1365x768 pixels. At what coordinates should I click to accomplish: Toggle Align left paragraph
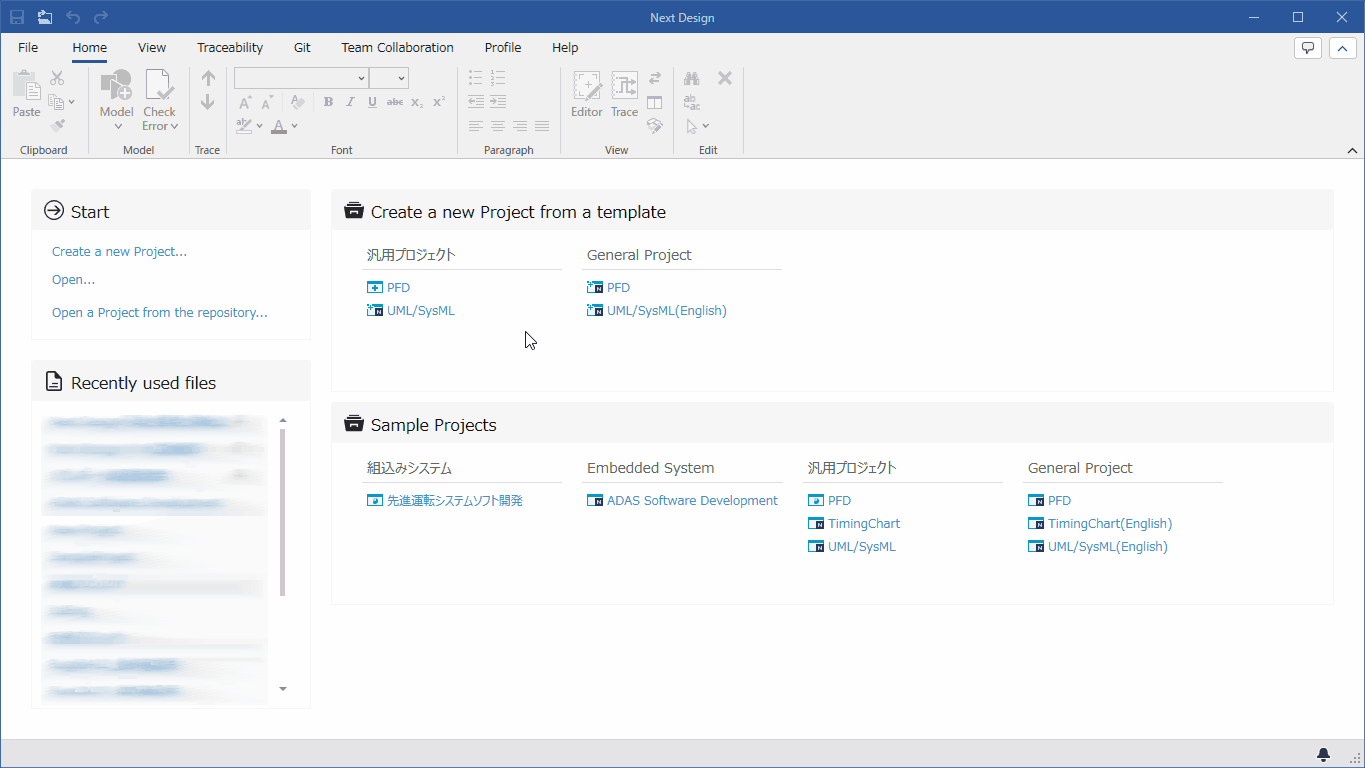(x=475, y=126)
